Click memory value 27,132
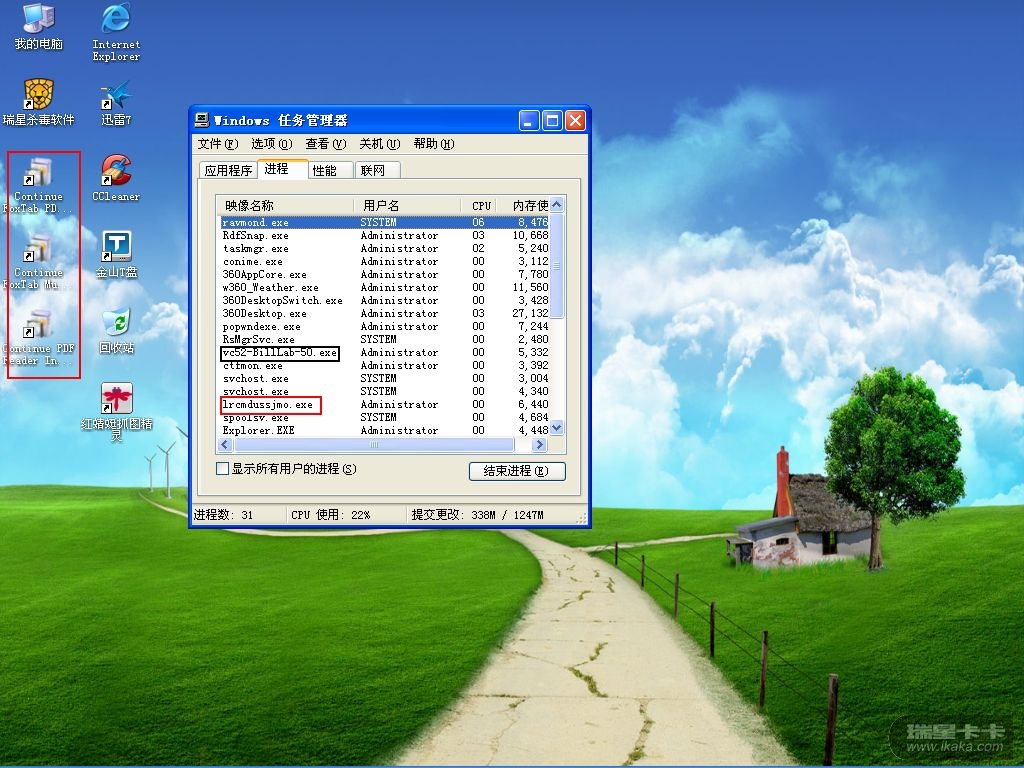The width and height of the screenshot is (1024, 768). coord(530,313)
